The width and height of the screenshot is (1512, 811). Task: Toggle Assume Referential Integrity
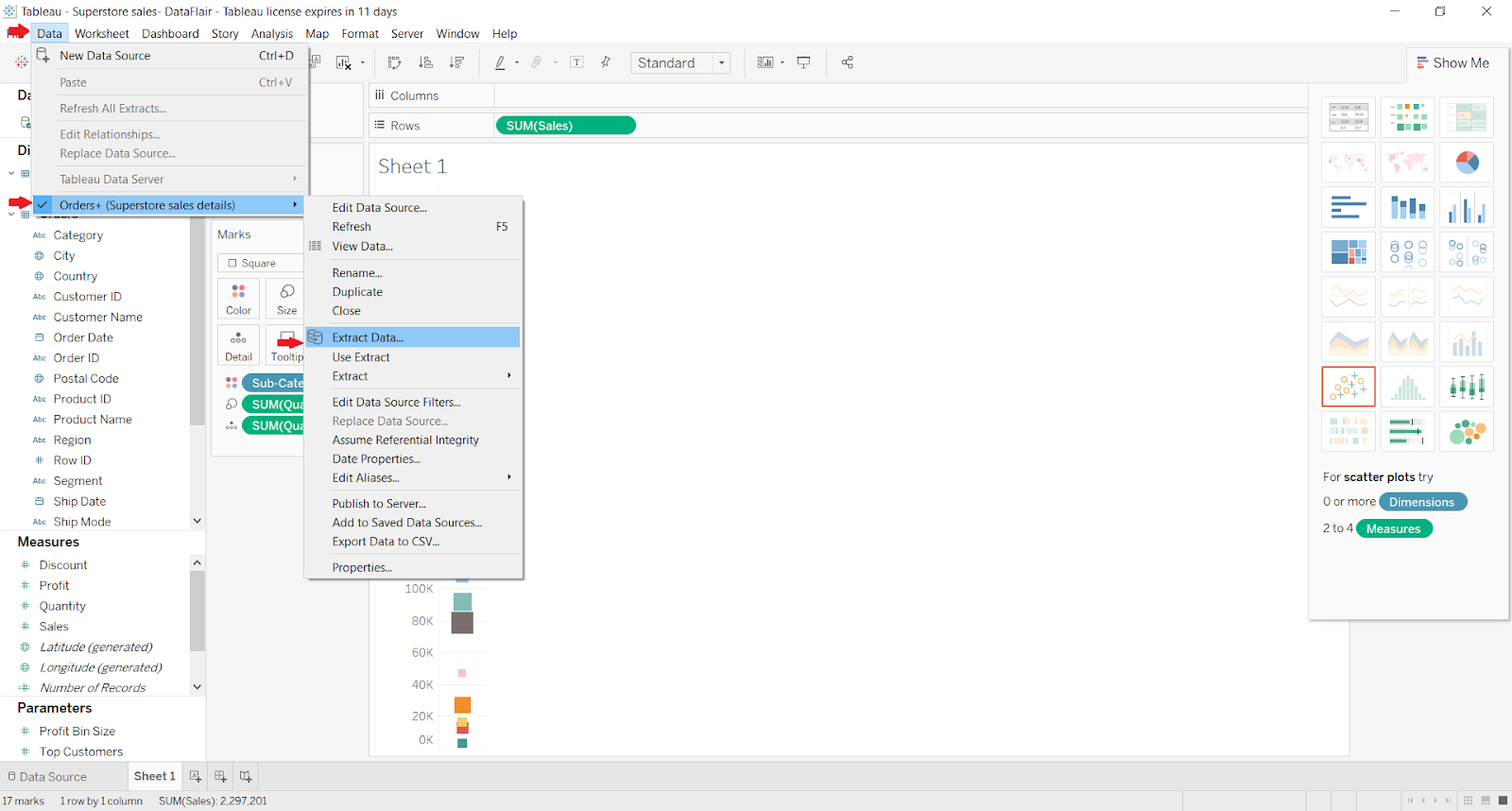point(405,440)
